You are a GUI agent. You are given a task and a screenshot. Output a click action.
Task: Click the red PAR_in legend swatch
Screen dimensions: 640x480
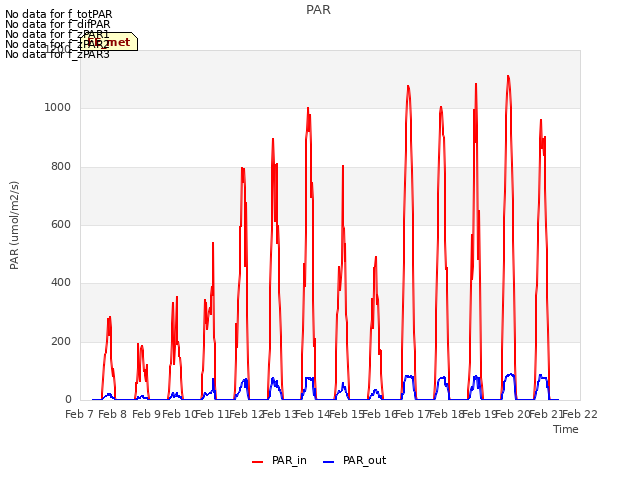tap(258, 462)
